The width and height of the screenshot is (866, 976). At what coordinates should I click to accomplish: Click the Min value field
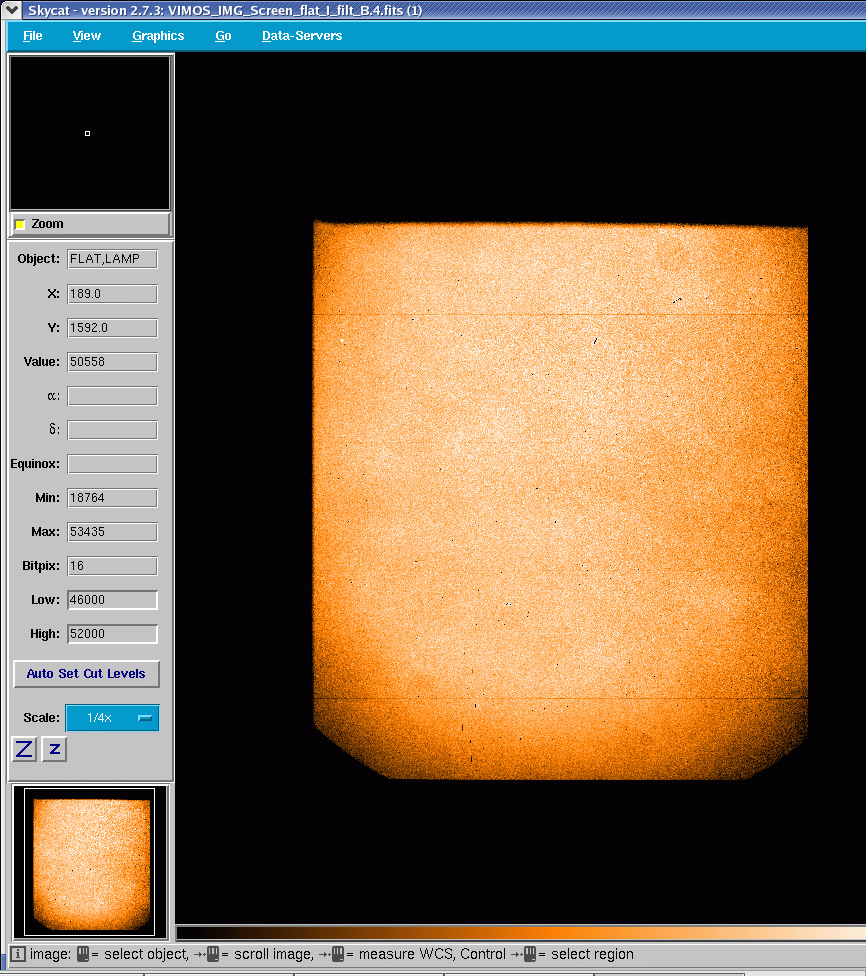click(x=113, y=498)
